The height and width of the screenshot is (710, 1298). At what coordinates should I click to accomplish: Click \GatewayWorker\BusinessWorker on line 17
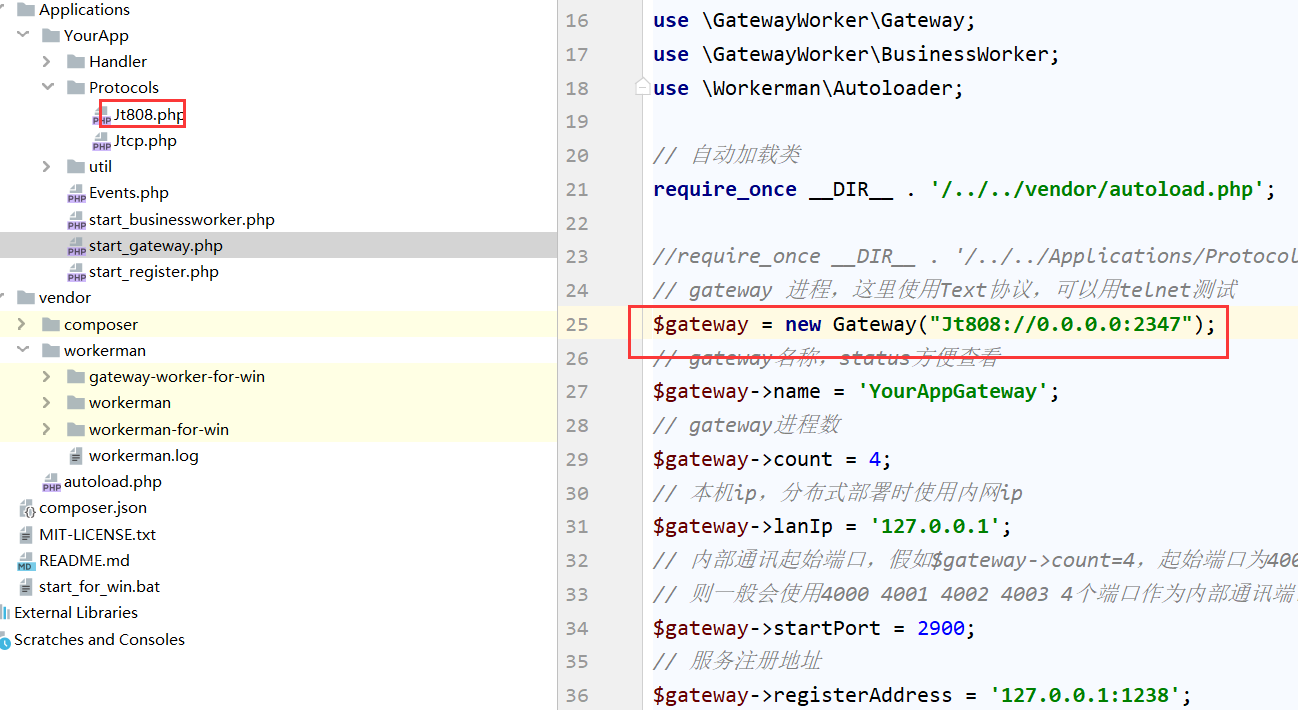874,54
